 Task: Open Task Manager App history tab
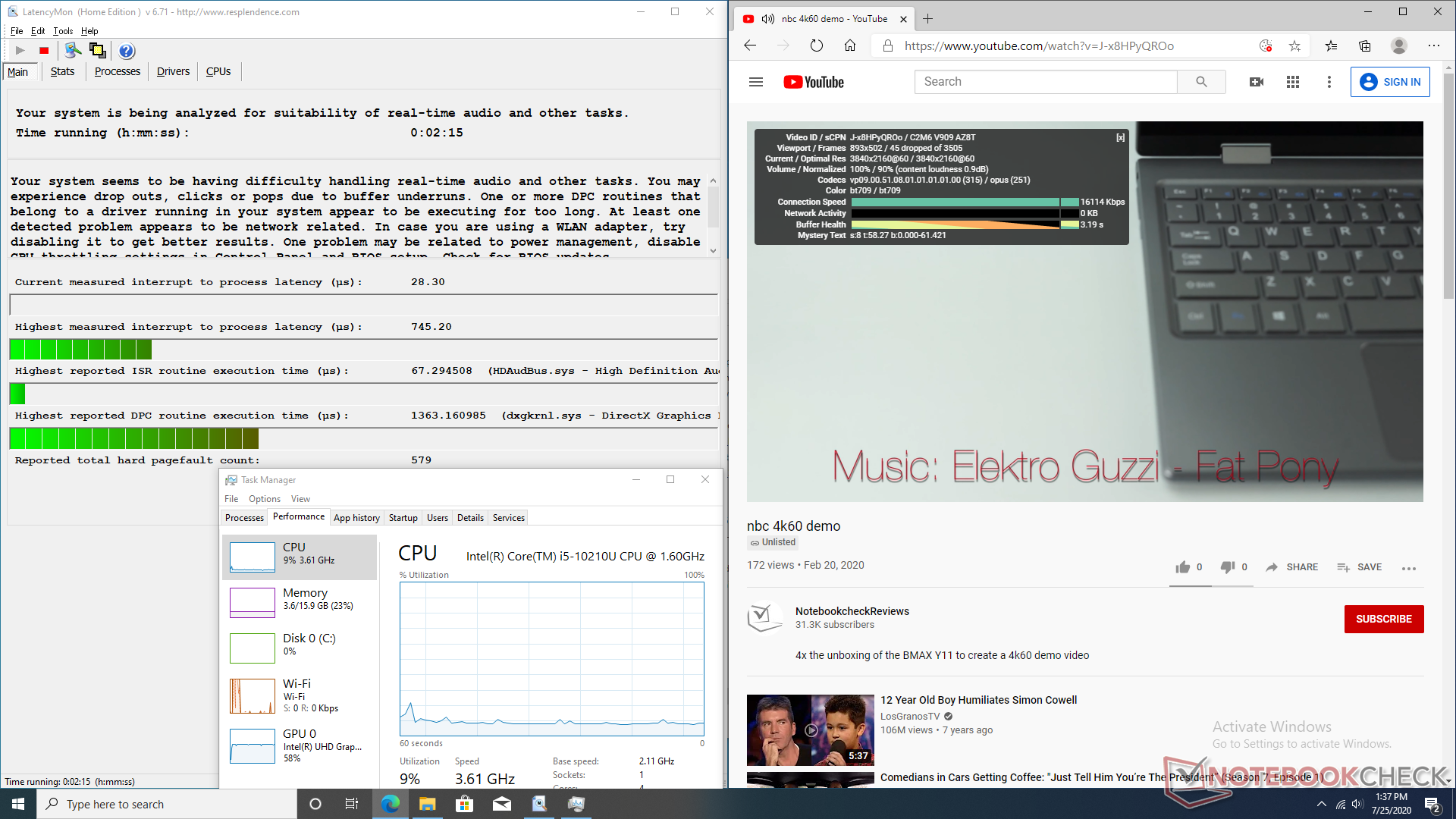[x=356, y=518]
